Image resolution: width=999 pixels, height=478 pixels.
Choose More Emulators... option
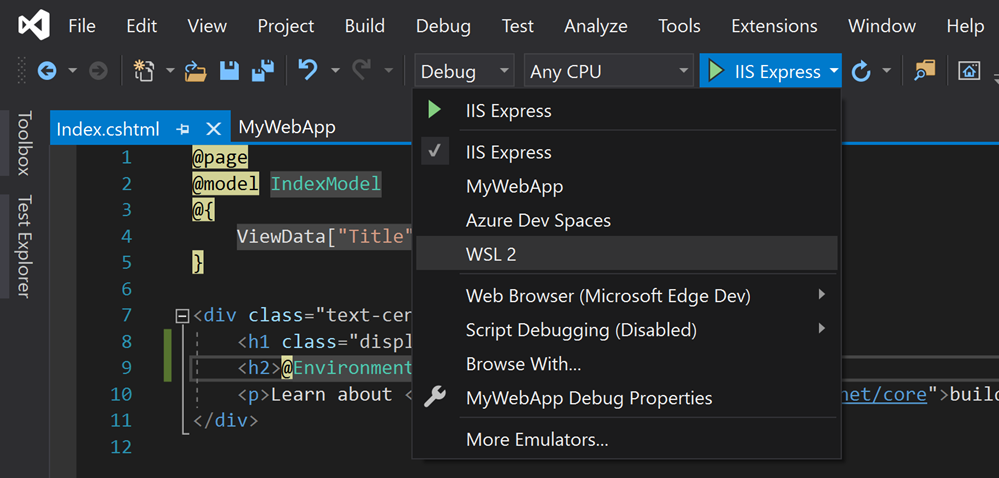click(x=627, y=439)
